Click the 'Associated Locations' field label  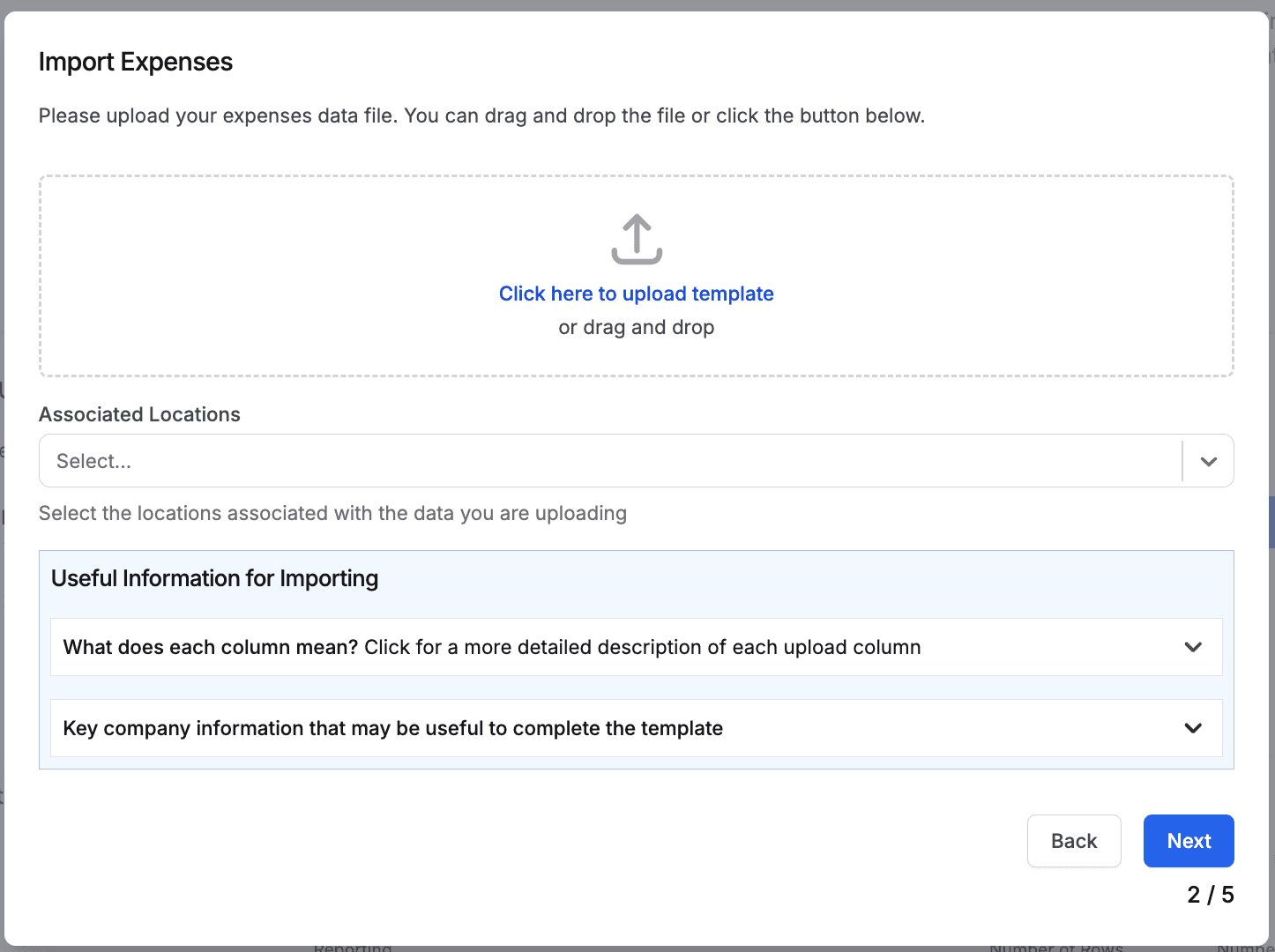click(139, 414)
